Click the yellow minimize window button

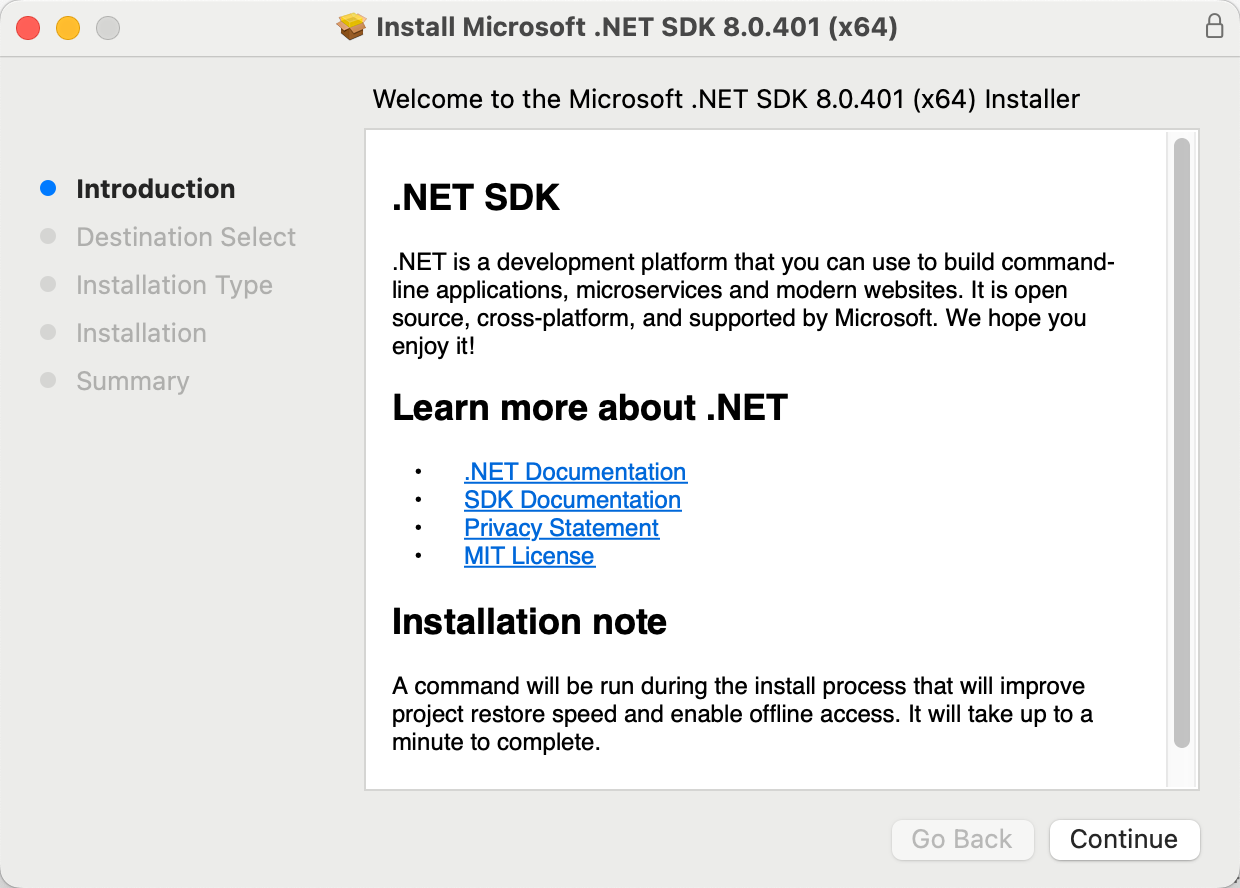tap(68, 28)
